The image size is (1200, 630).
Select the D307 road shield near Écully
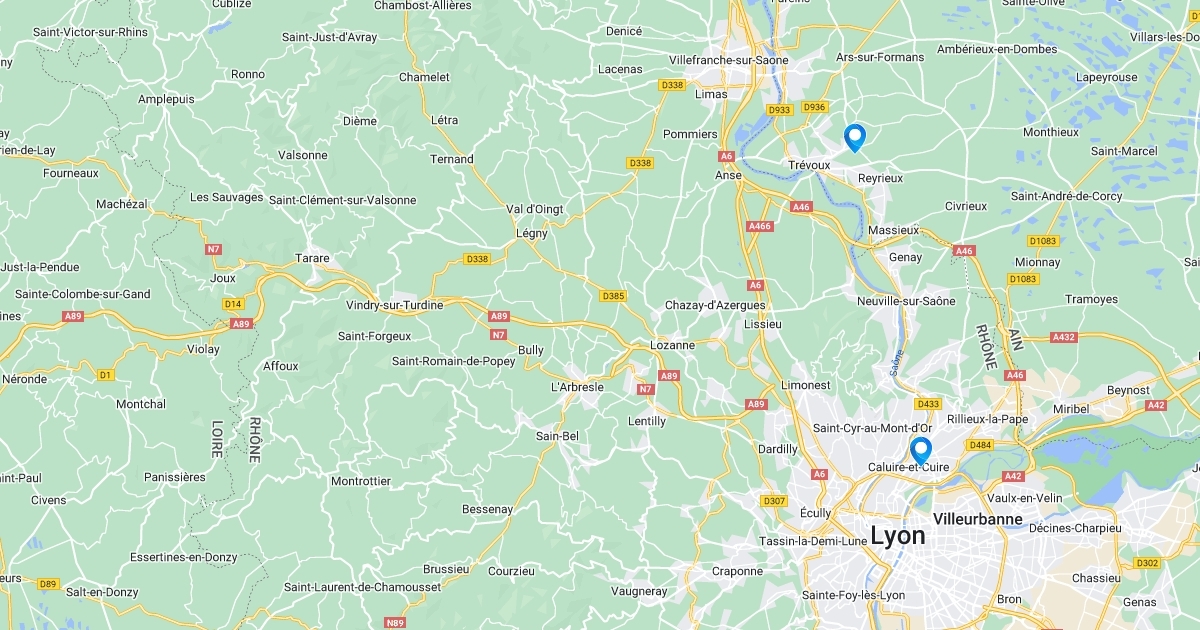[x=774, y=501]
